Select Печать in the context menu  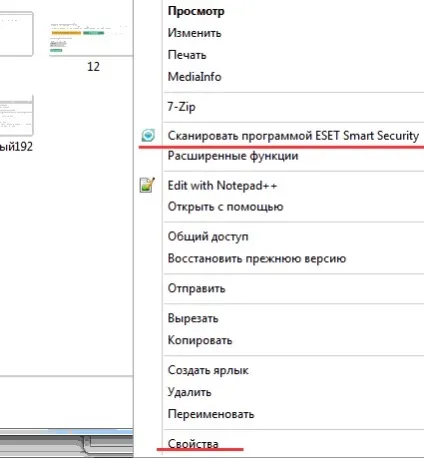(187, 55)
